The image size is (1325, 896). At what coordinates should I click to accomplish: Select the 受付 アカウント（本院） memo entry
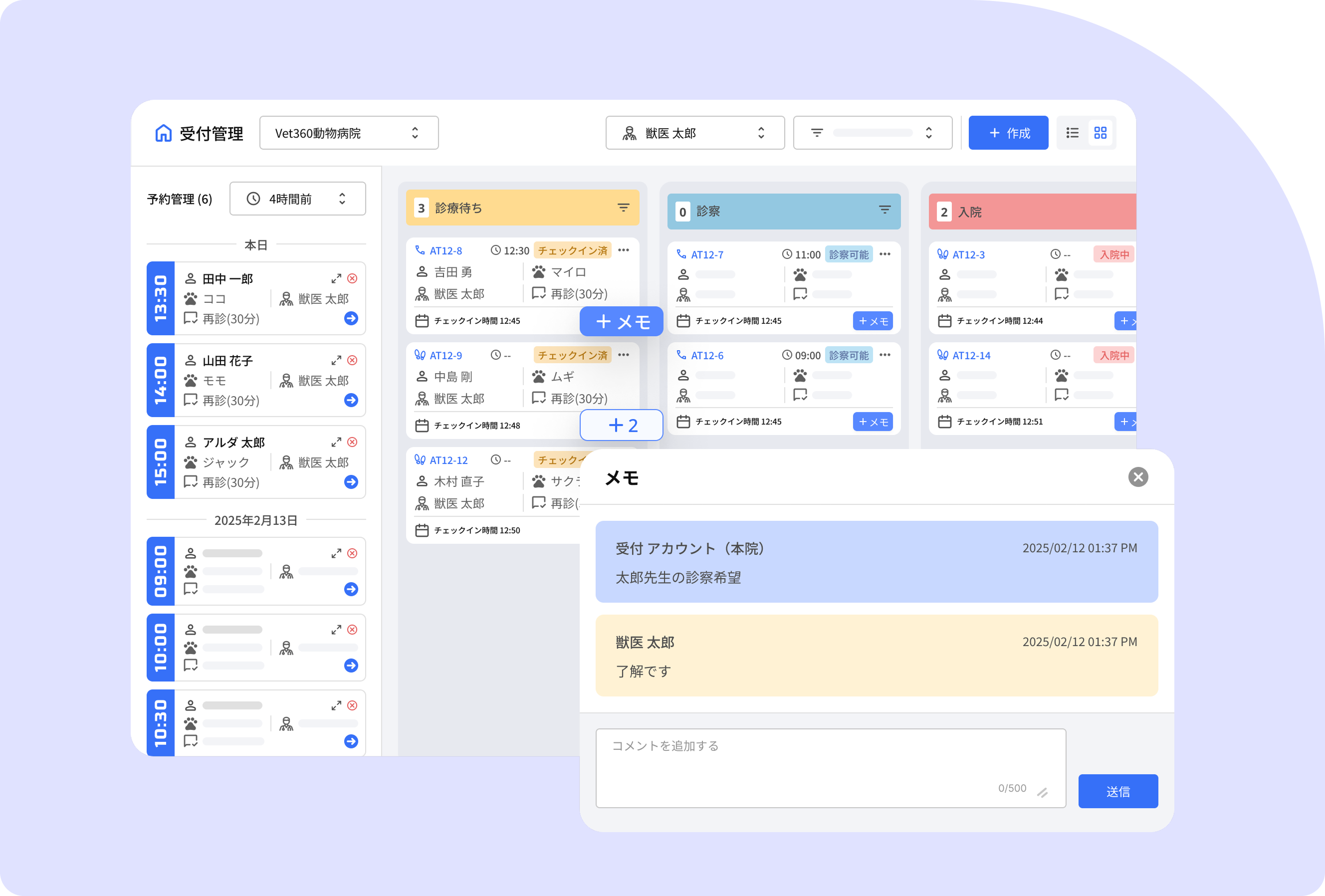[x=877, y=561]
